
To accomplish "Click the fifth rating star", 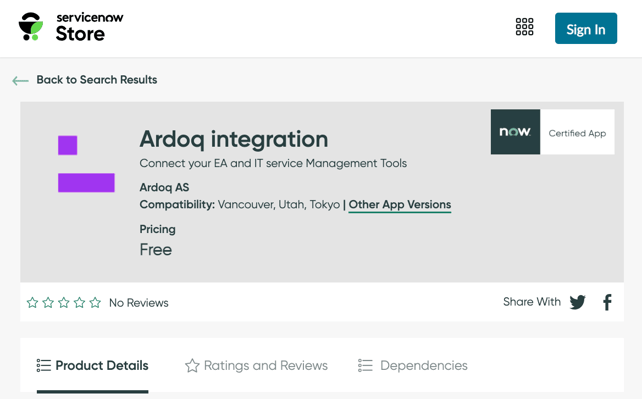I will tap(95, 302).
